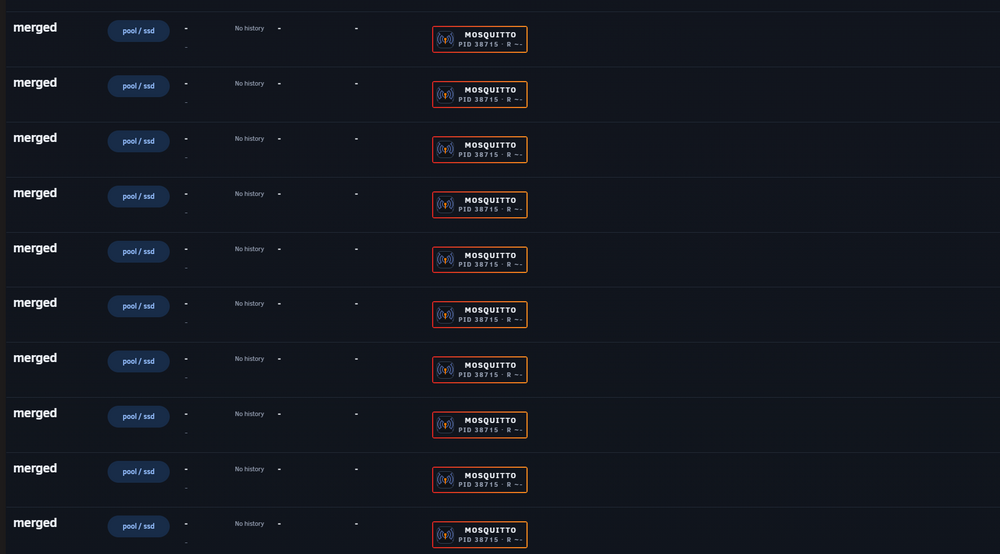Open Mosquitto PID 38715 badge in ninth row
The height and width of the screenshot is (554, 1000).
[x=480, y=480]
